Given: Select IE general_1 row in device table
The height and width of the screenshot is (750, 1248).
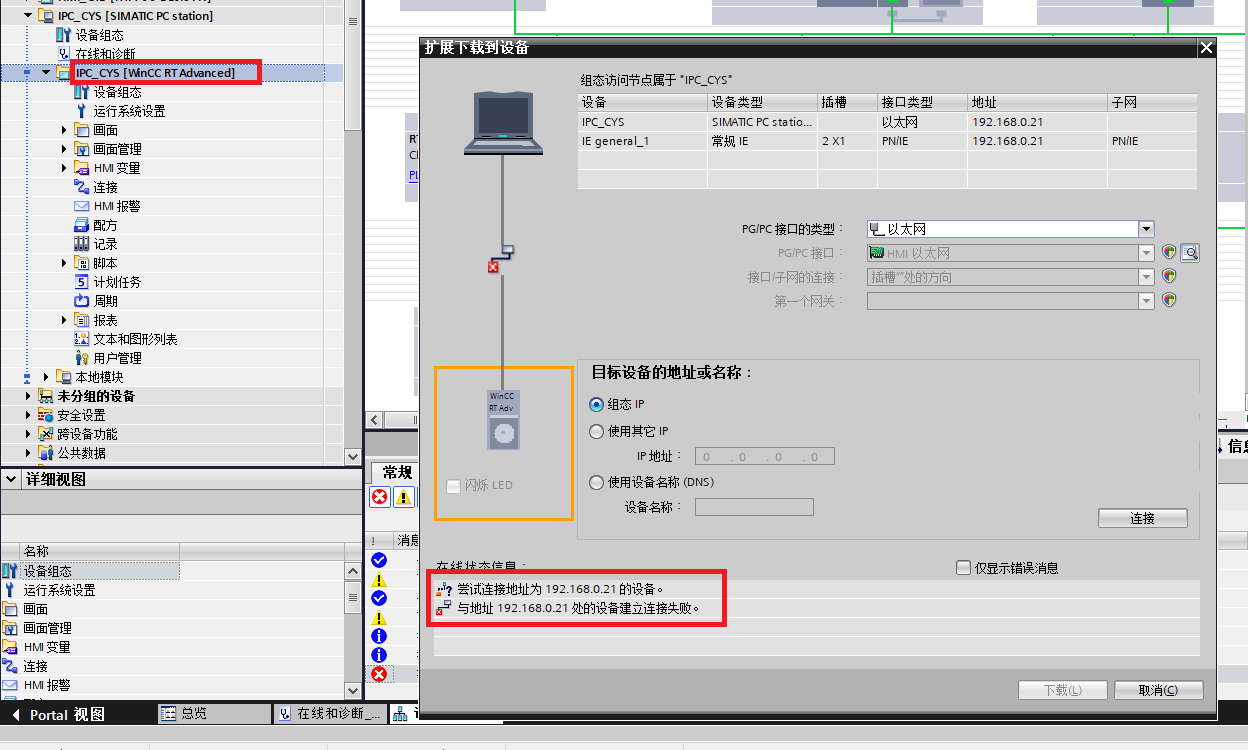Looking at the screenshot, I should pos(887,141).
